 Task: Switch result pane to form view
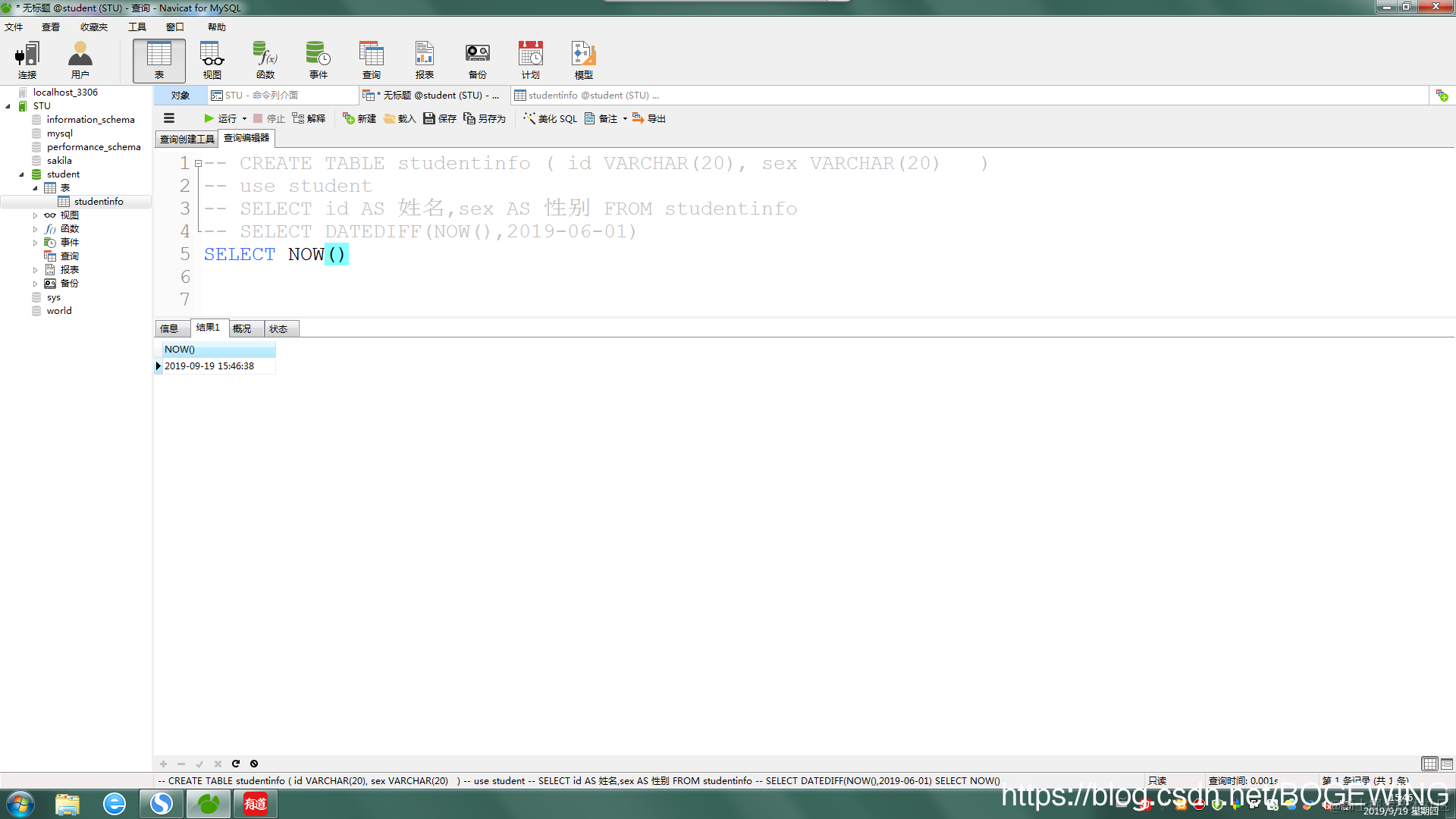pos(1447,764)
